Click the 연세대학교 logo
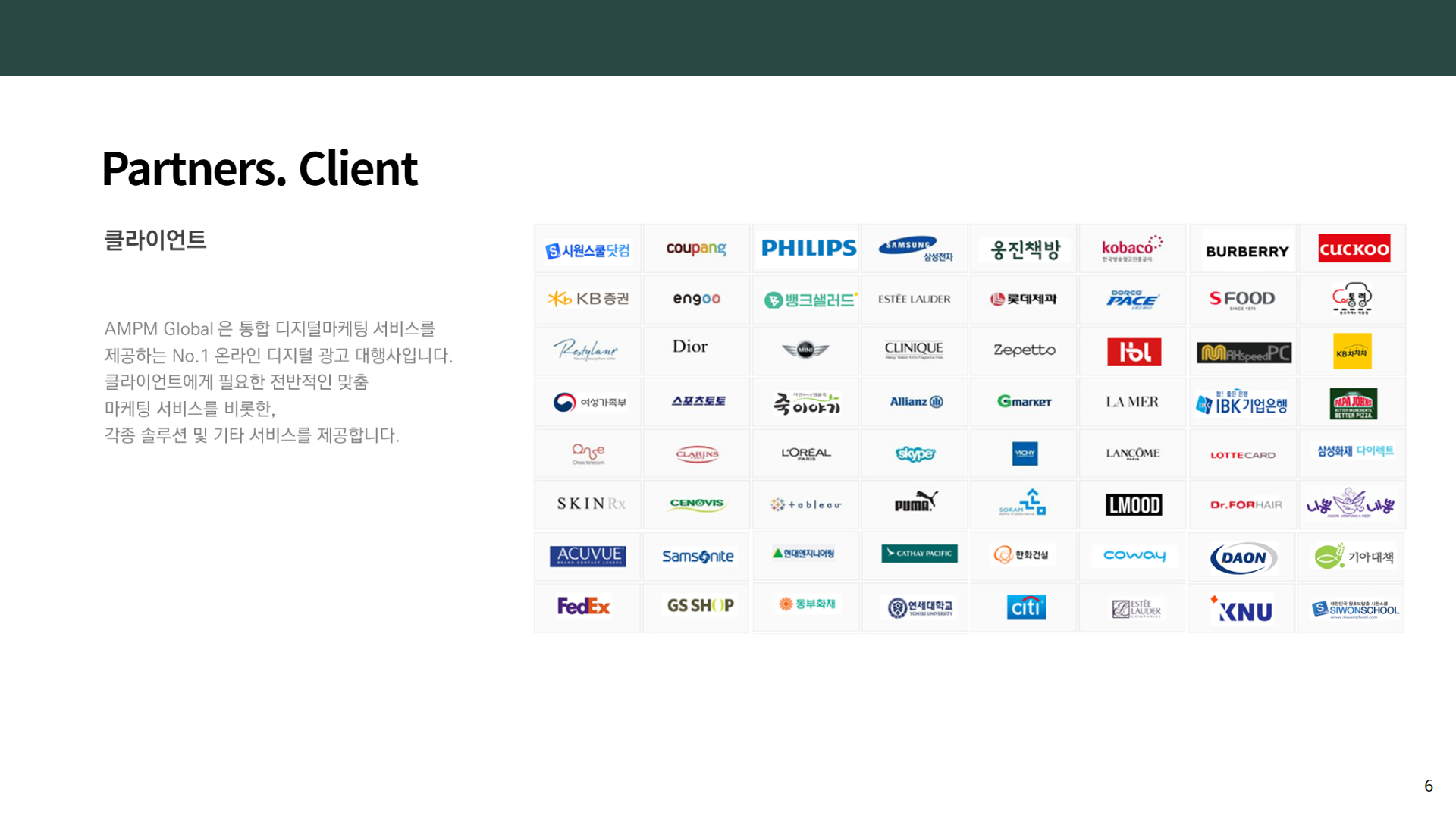The height and width of the screenshot is (819, 1456). coord(921,607)
